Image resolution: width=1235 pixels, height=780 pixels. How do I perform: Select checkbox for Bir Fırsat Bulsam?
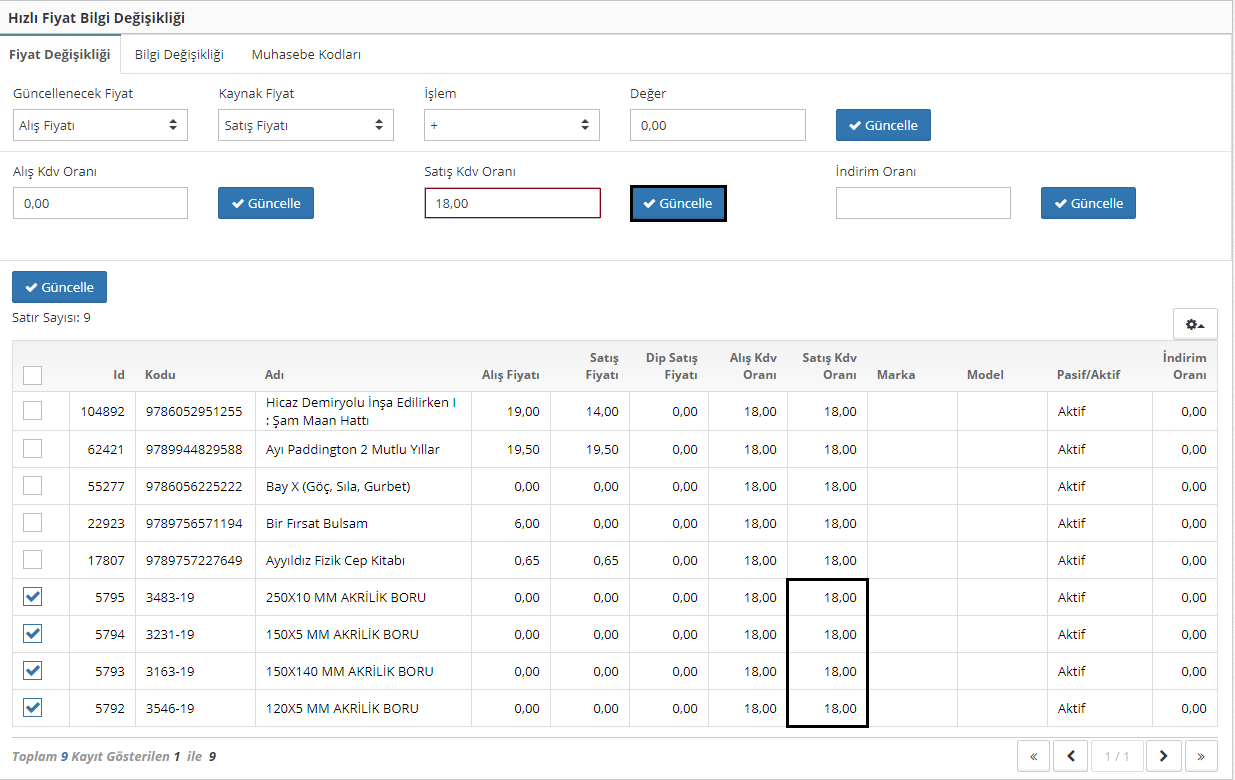click(33, 523)
